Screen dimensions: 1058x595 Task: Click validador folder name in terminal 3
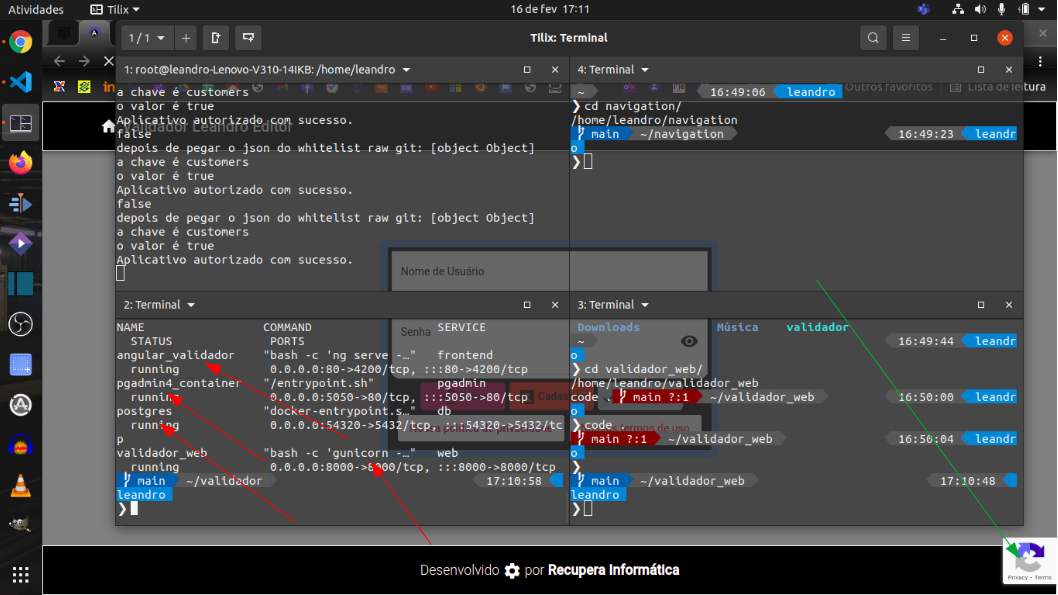pyautogui.click(x=817, y=327)
